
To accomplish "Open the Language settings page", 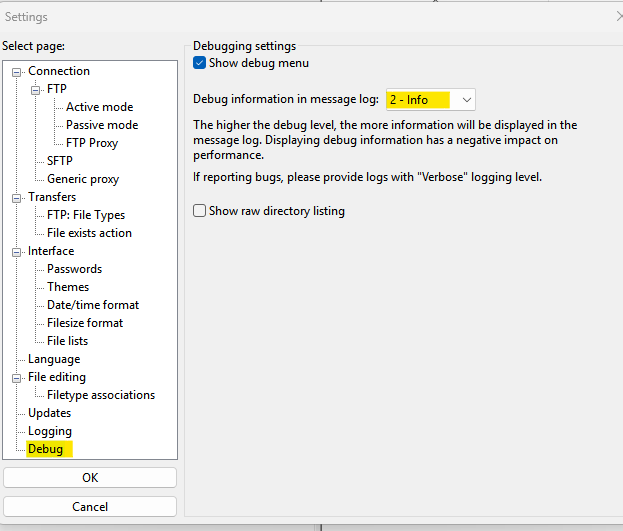I will 54,359.
